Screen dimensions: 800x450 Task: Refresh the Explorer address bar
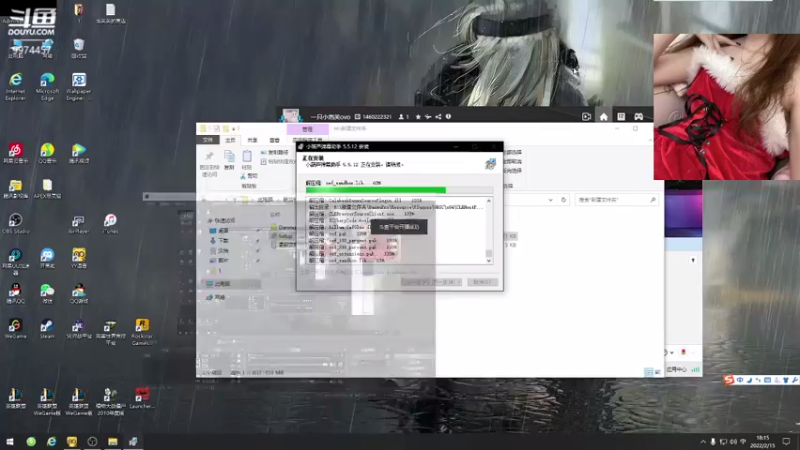(x=563, y=200)
